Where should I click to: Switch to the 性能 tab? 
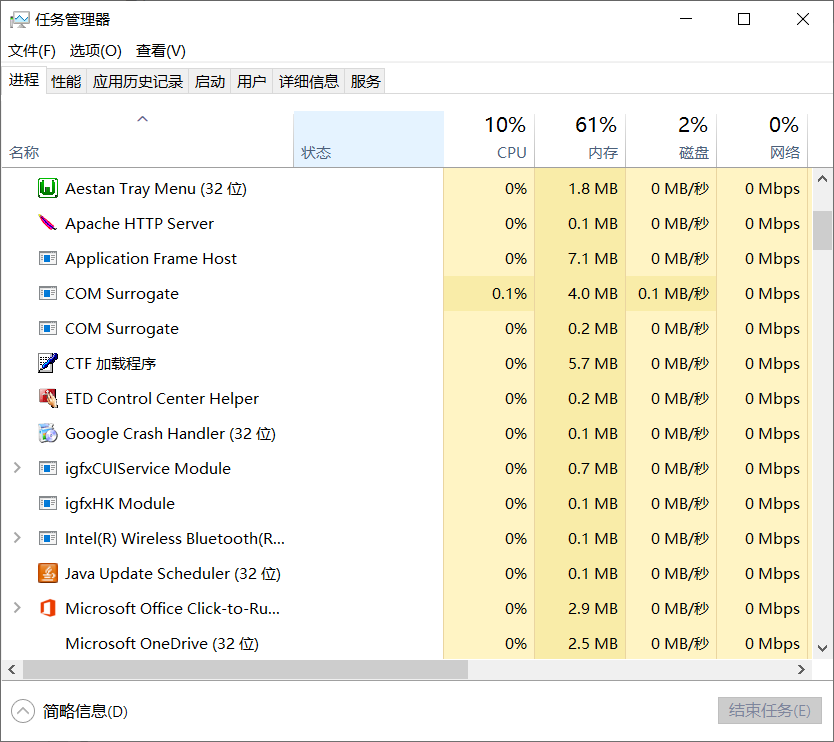tap(66, 81)
